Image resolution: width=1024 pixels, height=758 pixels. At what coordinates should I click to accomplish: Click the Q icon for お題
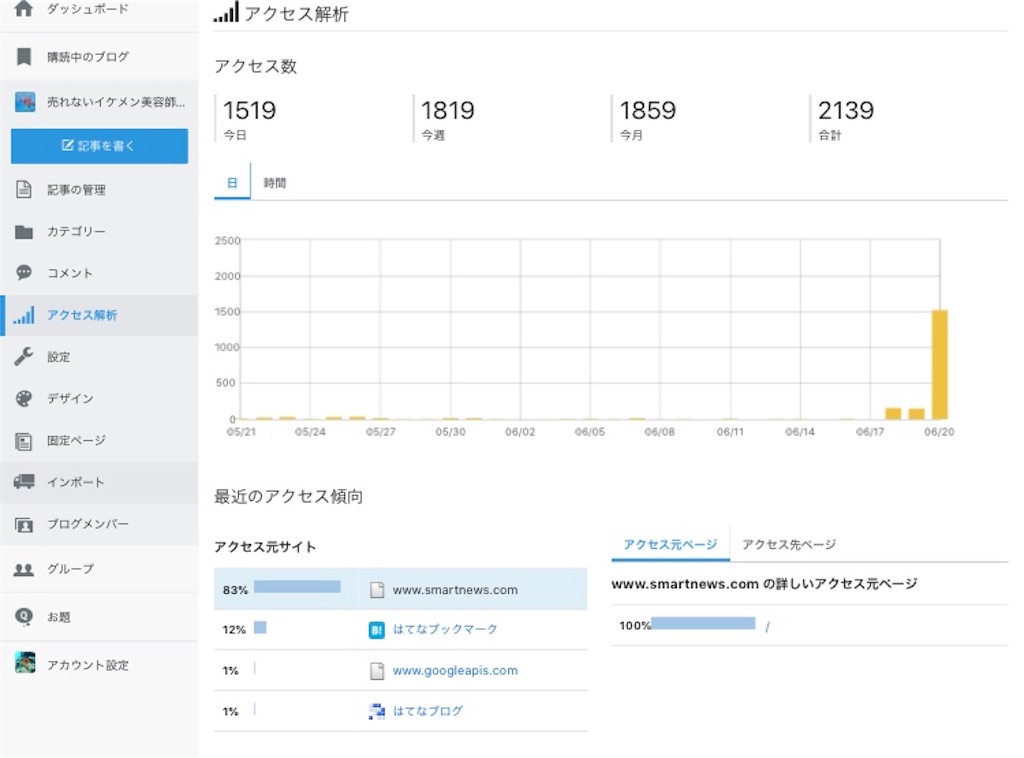tap(24, 616)
